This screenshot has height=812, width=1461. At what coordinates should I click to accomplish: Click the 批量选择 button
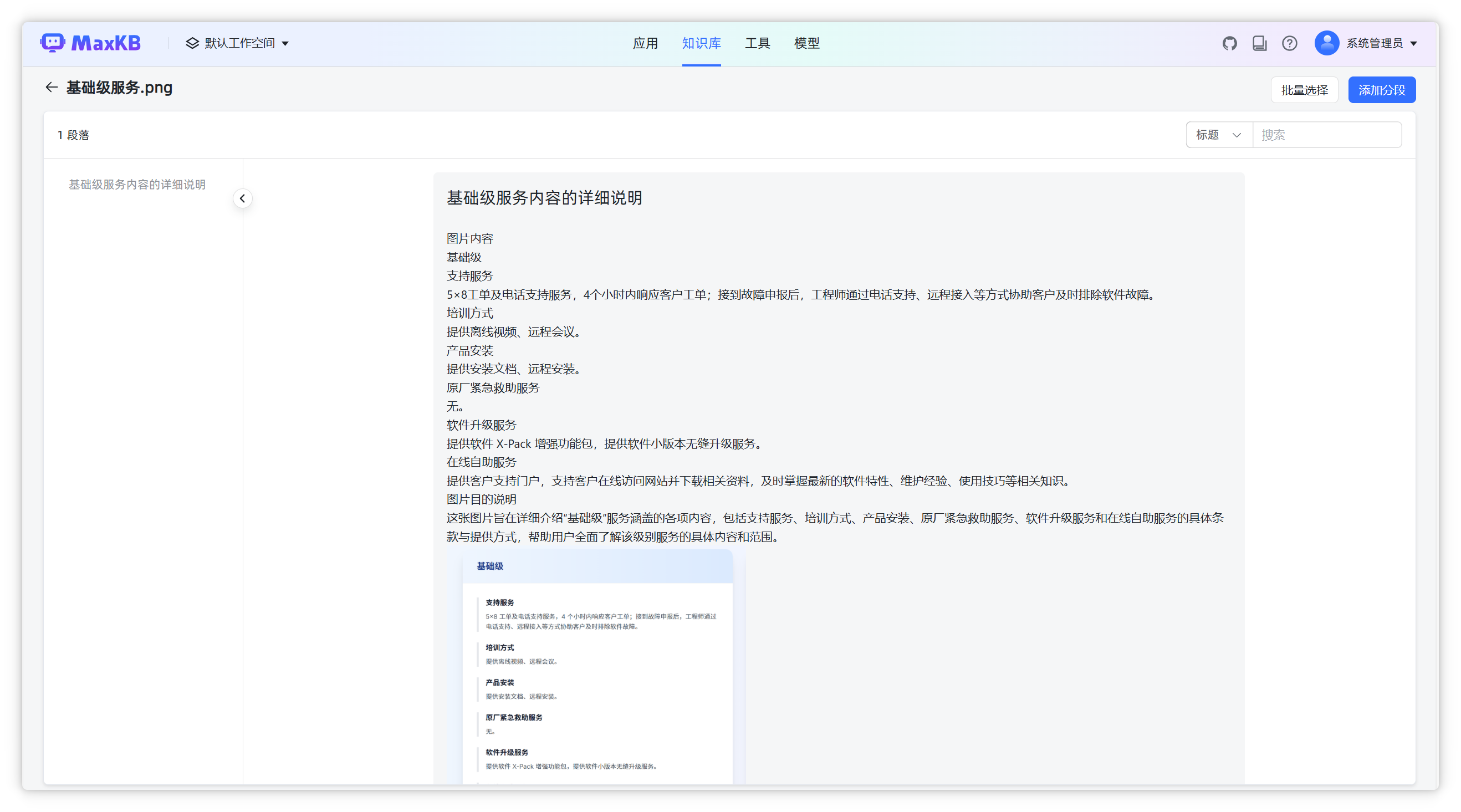coord(1304,90)
